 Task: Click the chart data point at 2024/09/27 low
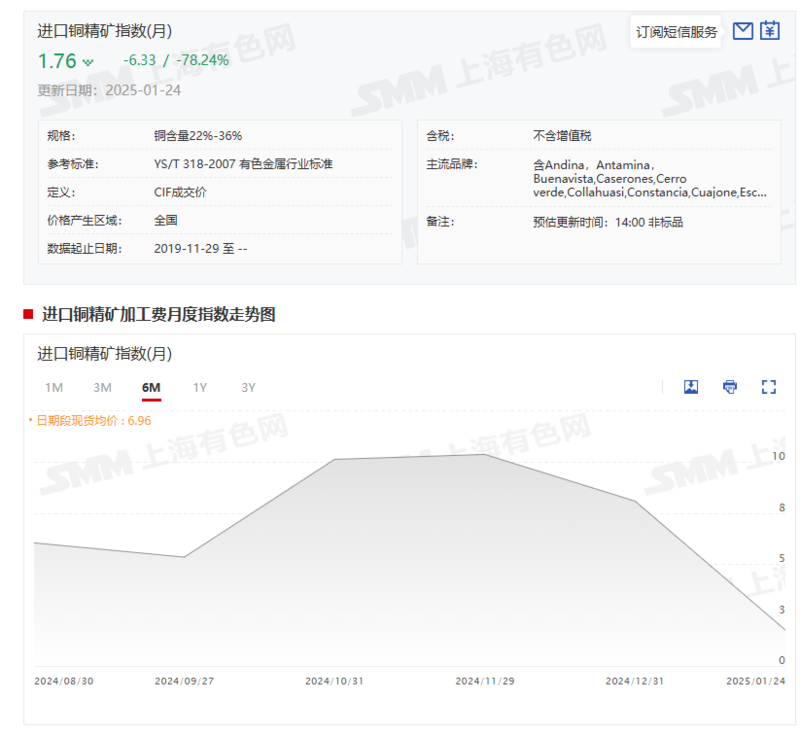[184, 557]
